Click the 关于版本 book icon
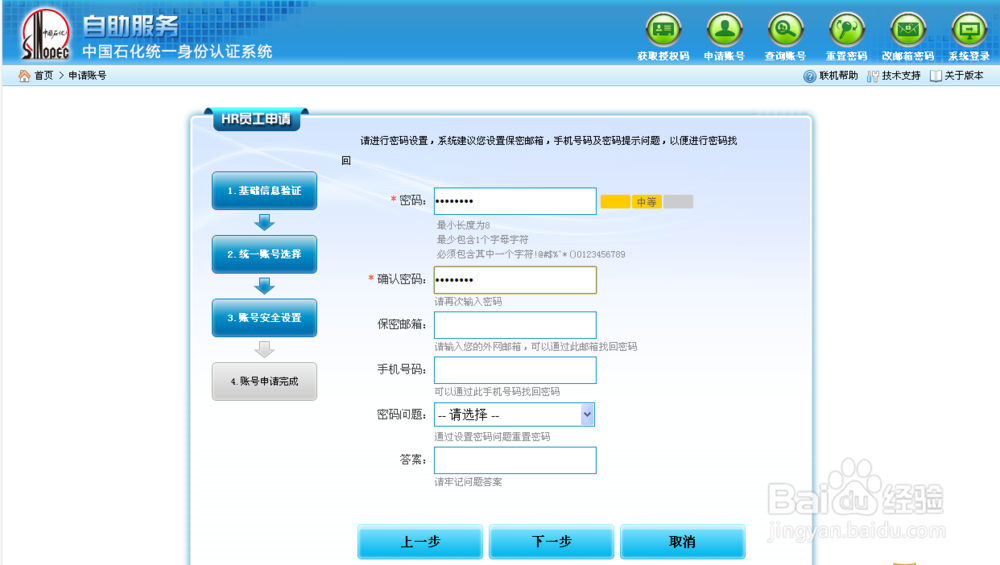The width and height of the screenshot is (1000, 565). (x=936, y=76)
